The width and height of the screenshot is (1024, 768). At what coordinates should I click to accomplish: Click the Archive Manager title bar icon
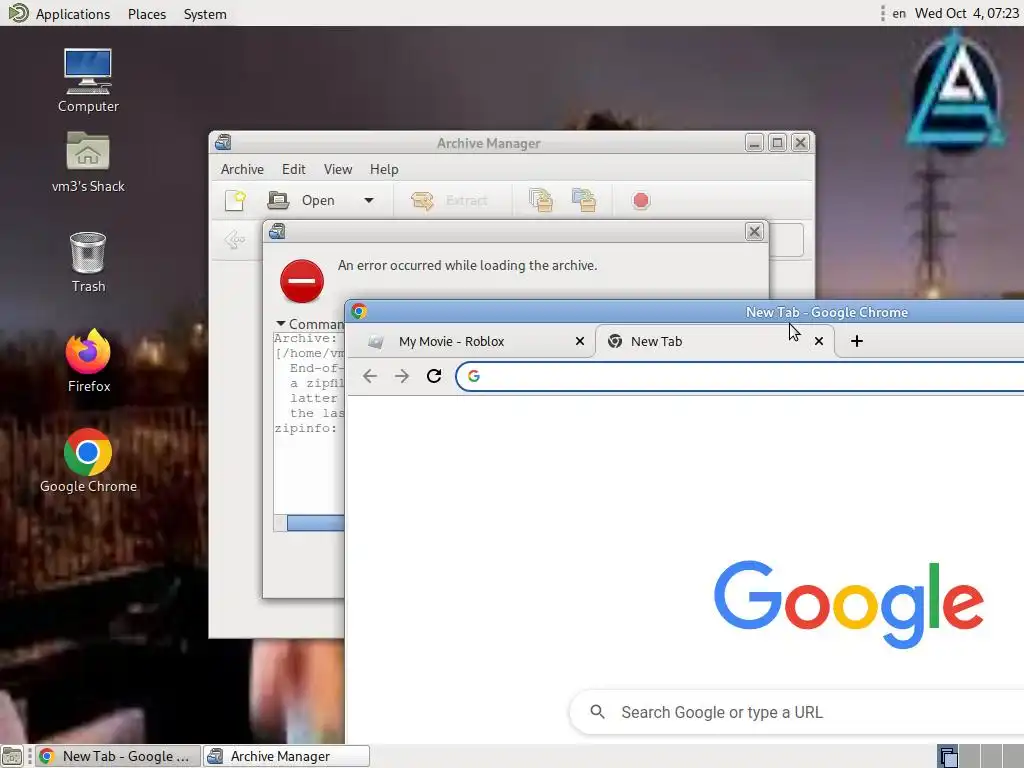pos(223,142)
